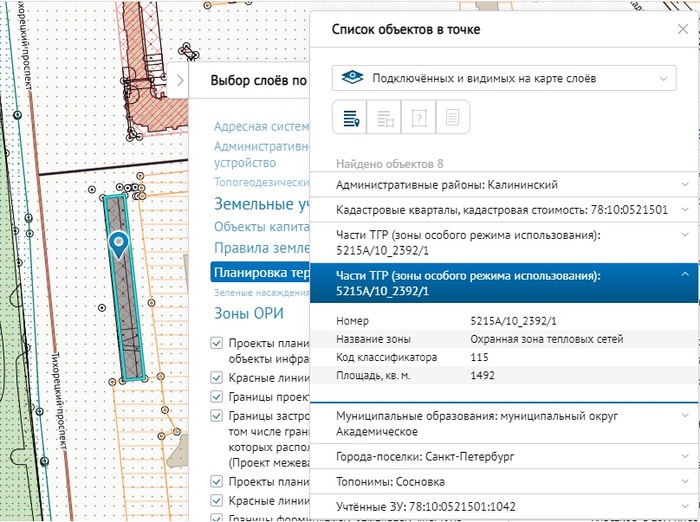
Task: Expand 'Учтённые ЗУ: 78:10:0521501:1042' entry
Action: point(503,507)
